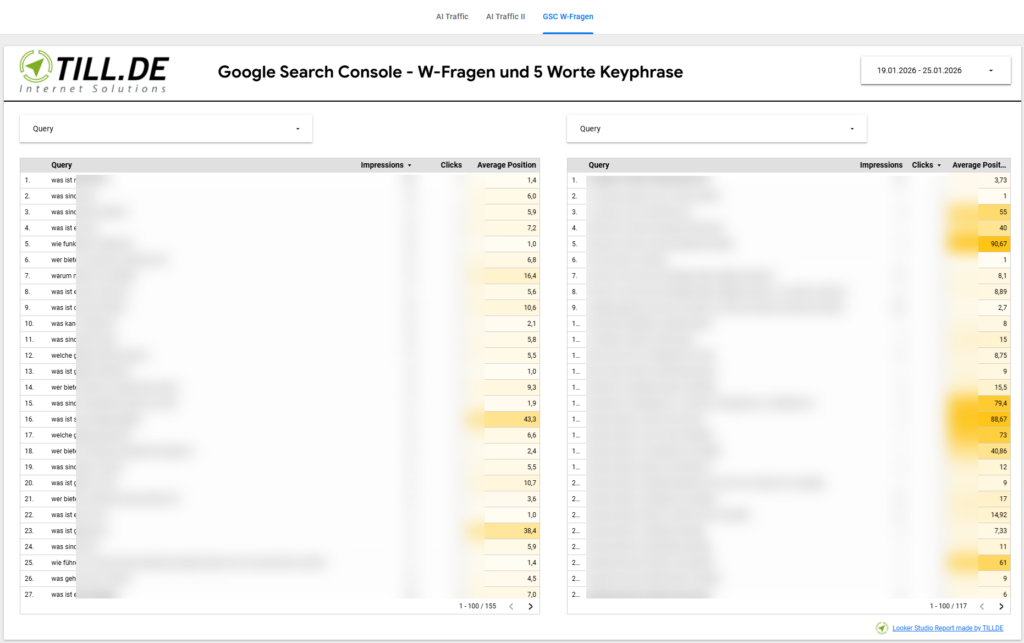1024x643 pixels.
Task: Click the sort arrow beside Impressions header
Action: pos(409,165)
